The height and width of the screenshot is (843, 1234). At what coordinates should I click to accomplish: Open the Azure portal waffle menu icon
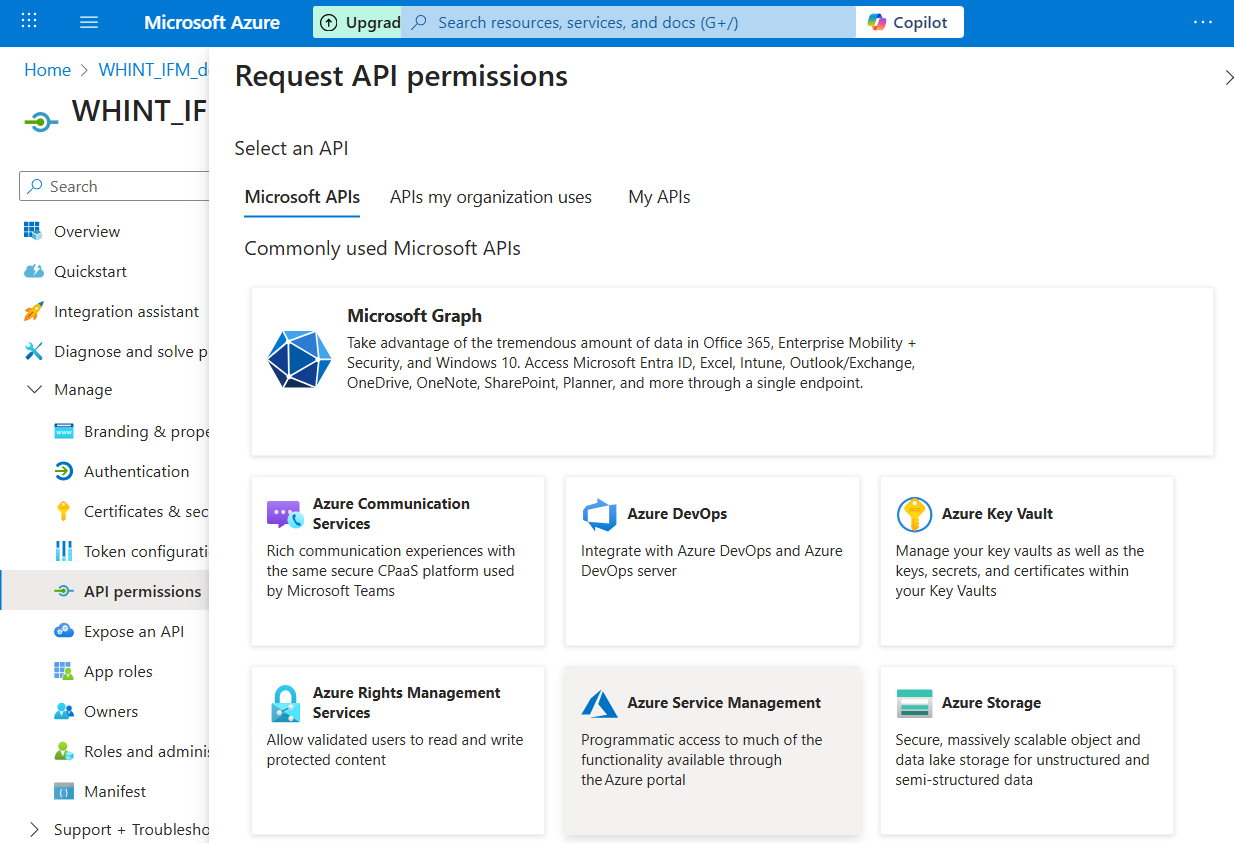(29, 22)
